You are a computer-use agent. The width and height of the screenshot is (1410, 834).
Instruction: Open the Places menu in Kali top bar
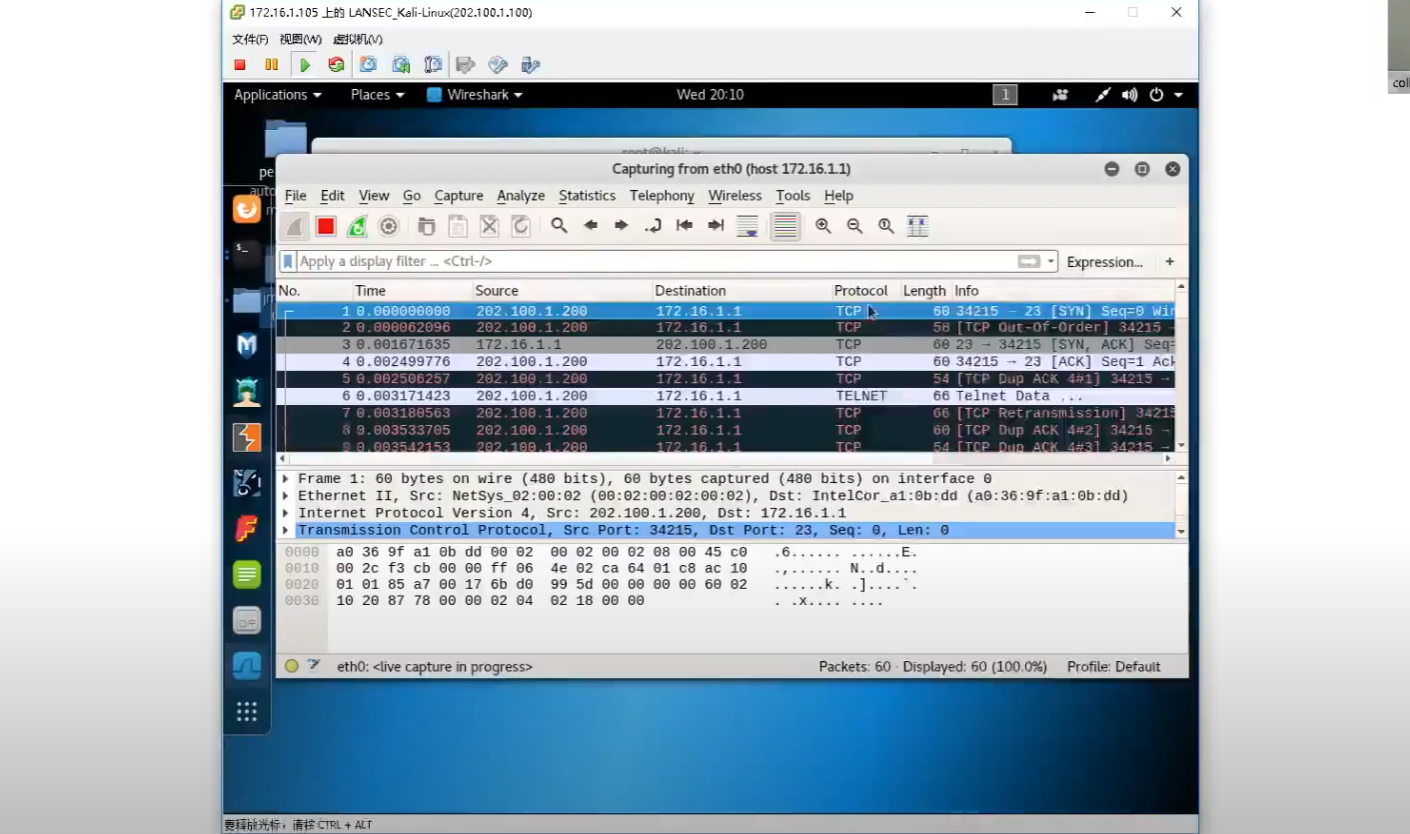[377, 95]
